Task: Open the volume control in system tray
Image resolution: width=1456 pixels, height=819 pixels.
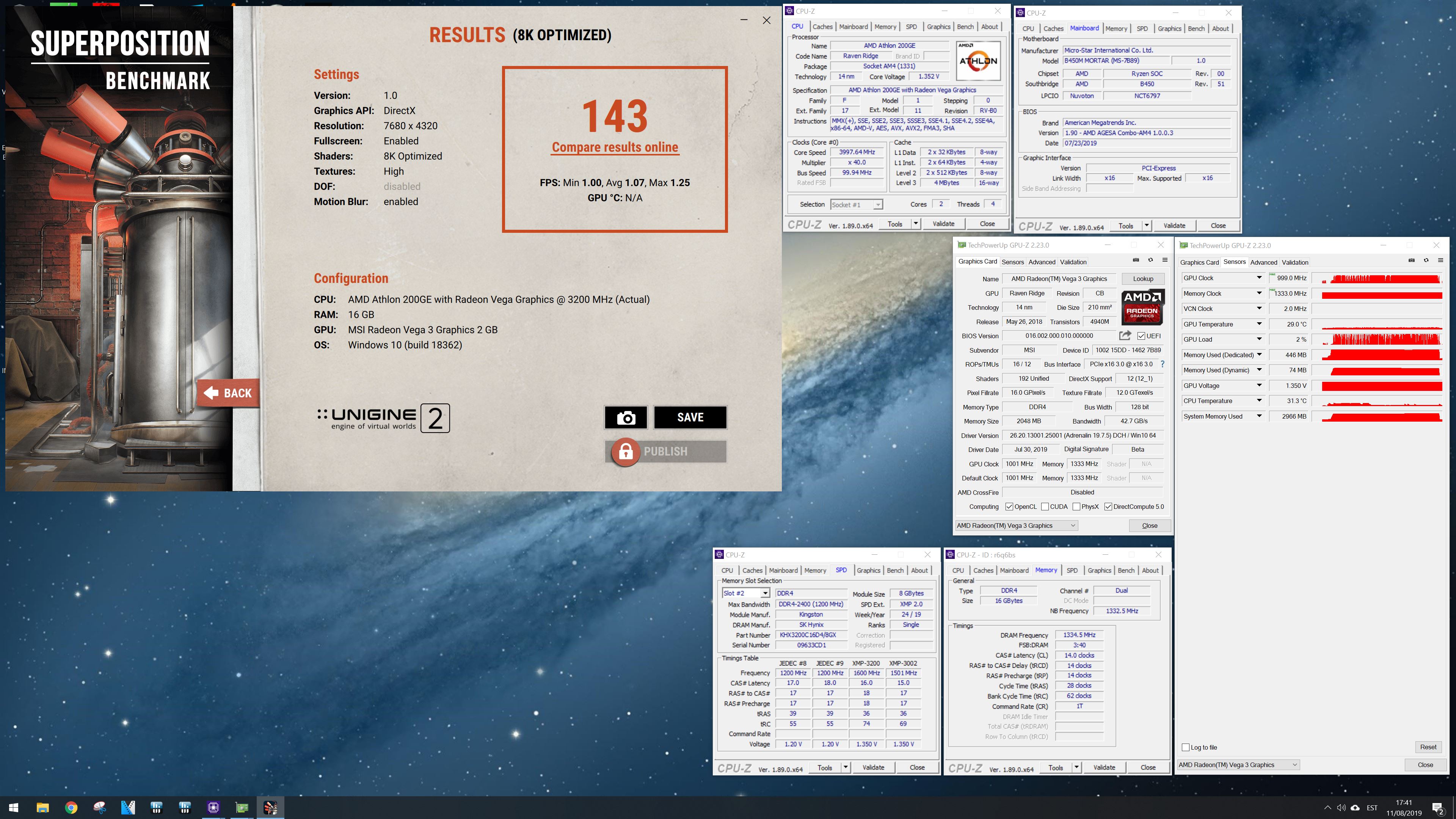Action: 1341,808
